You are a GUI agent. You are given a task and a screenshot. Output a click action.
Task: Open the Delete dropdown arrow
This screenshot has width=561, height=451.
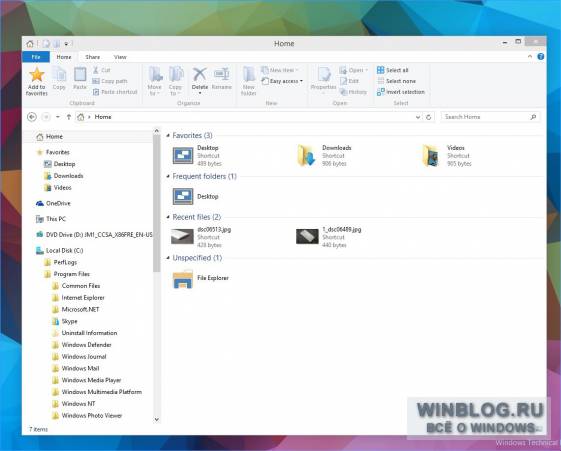200,93
